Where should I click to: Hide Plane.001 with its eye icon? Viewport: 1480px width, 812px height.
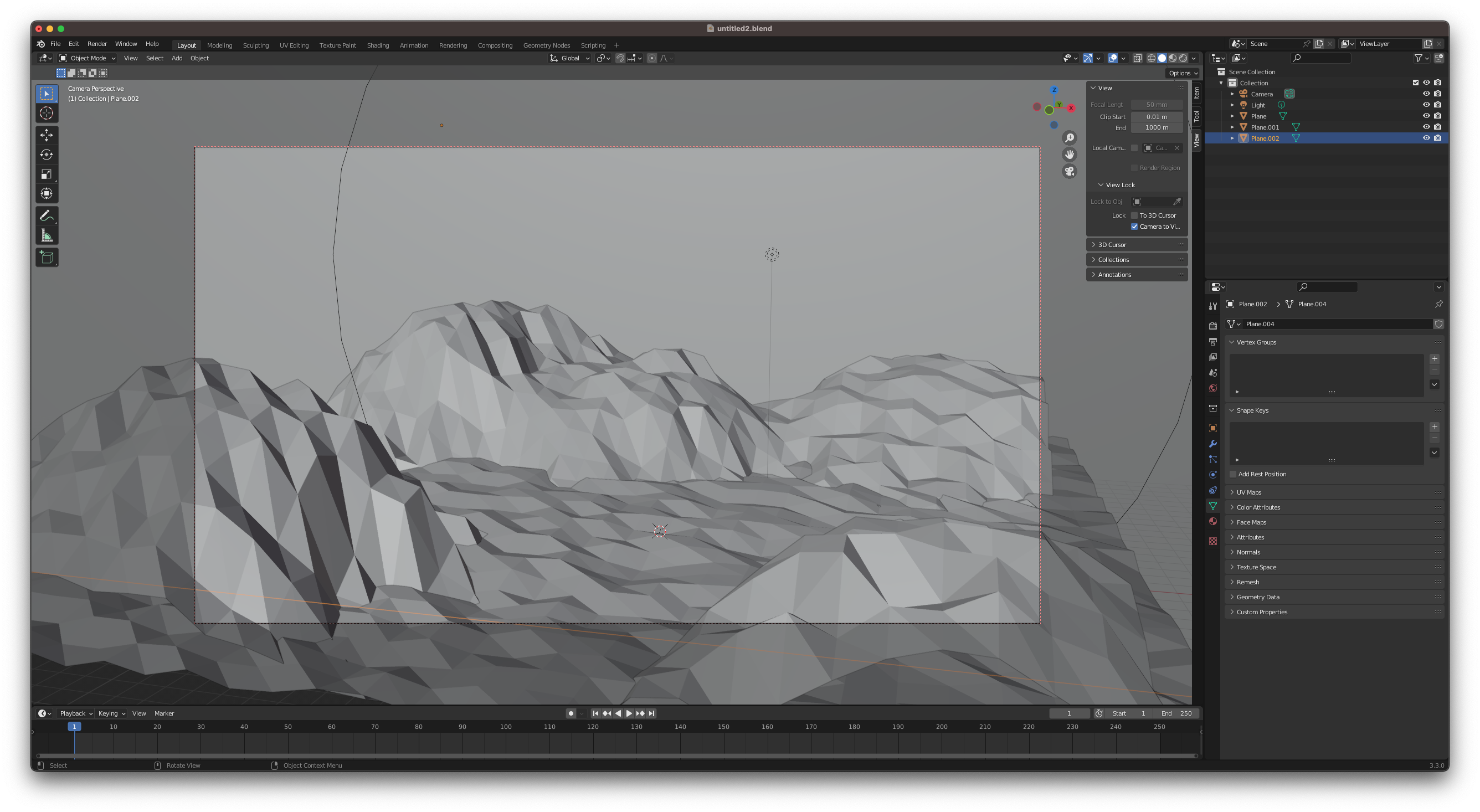click(x=1426, y=127)
